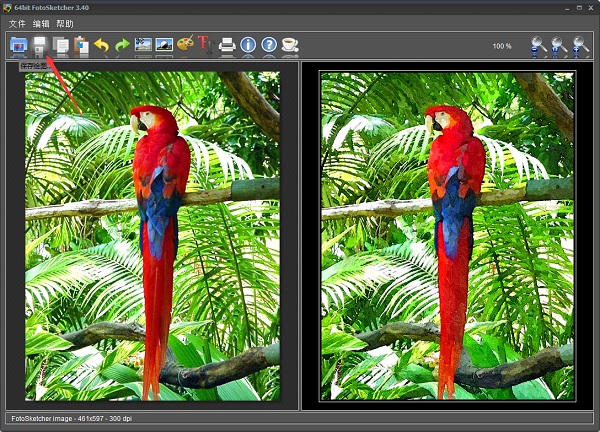Click the blue info circle icon
The width and height of the screenshot is (600, 432).
pyautogui.click(x=249, y=45)
